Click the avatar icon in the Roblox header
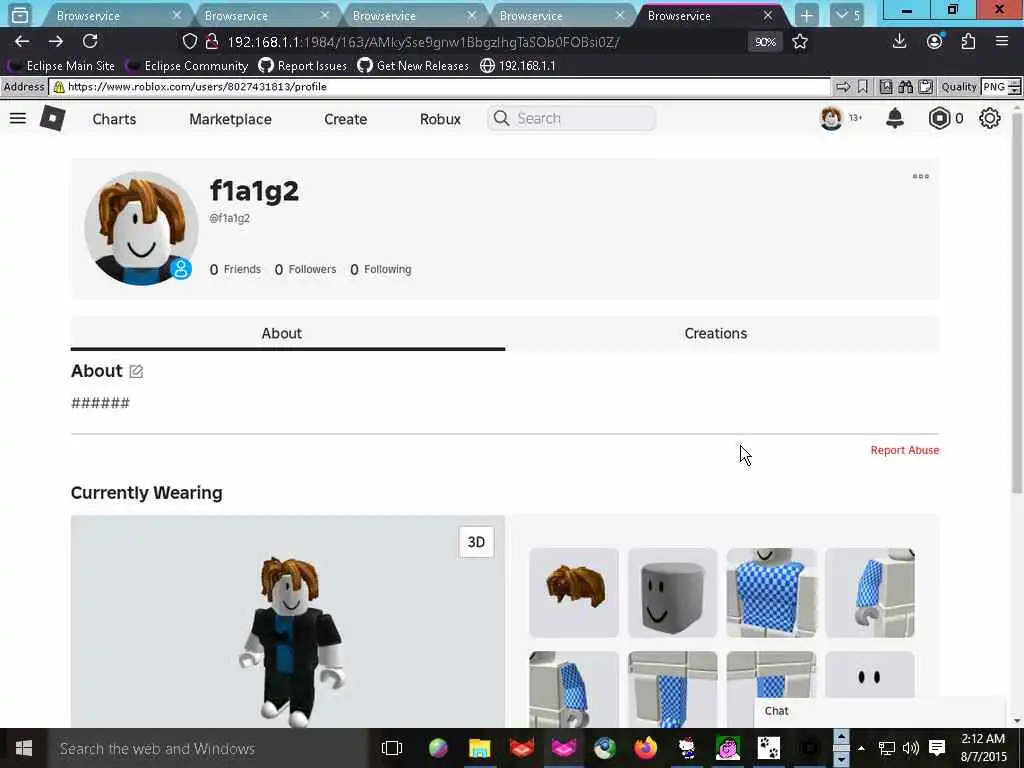 tap(831, 118)
